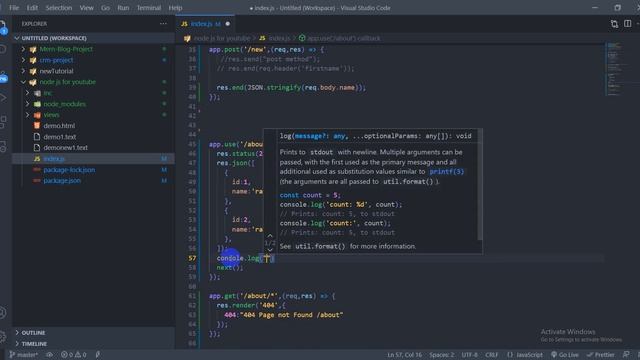
Task: Click 'next();' on line 58
Action: click(x=230, y=267)
